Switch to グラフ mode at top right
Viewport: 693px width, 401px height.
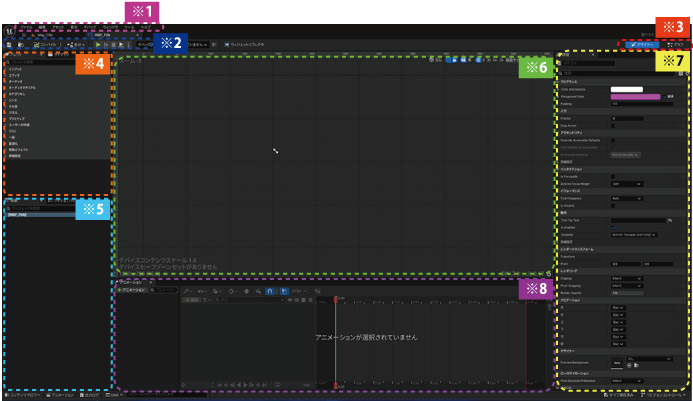[x=676, y=45]
